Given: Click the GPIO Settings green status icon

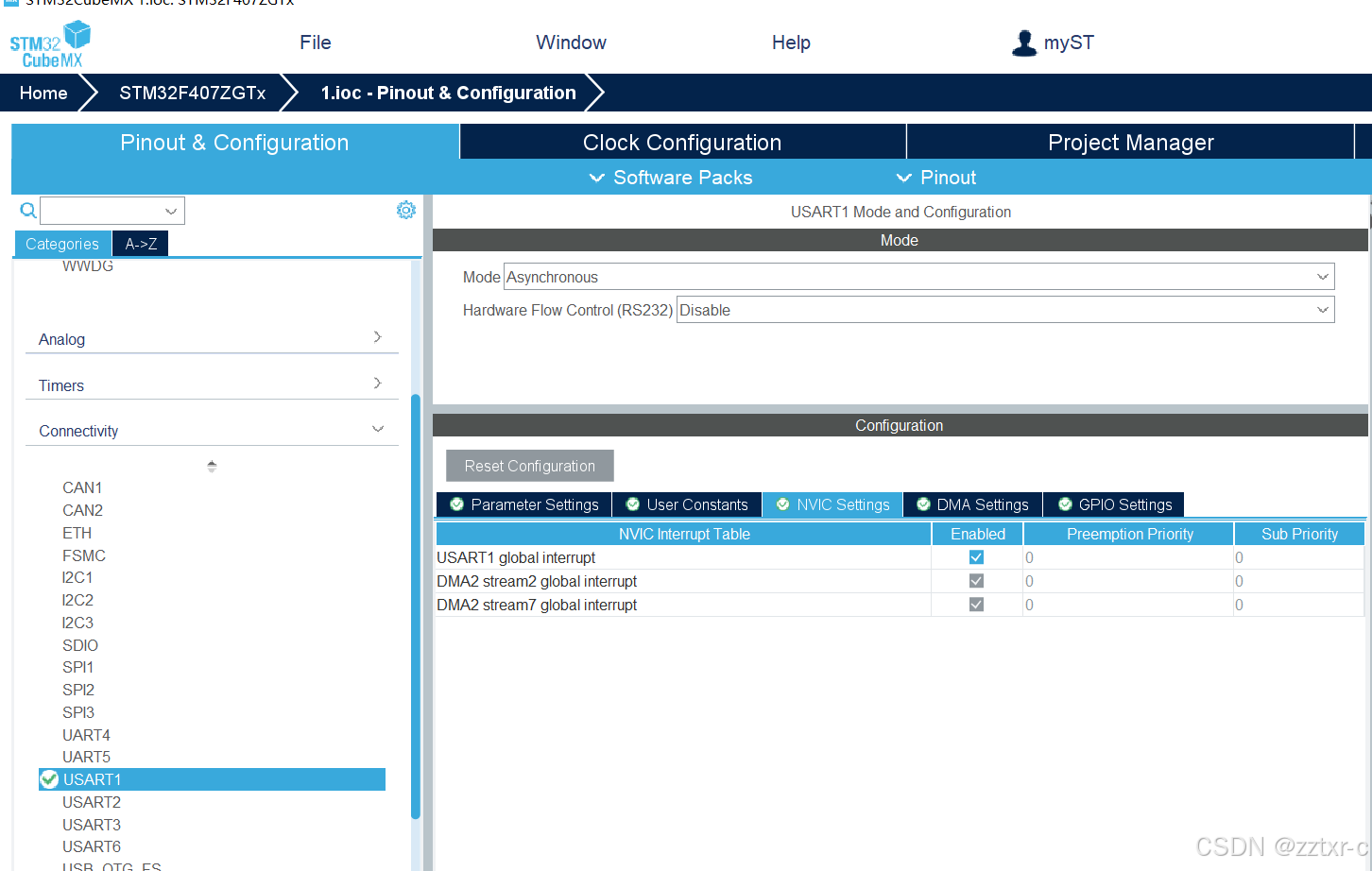Looking at the screenshot, I should [1065, 504].
